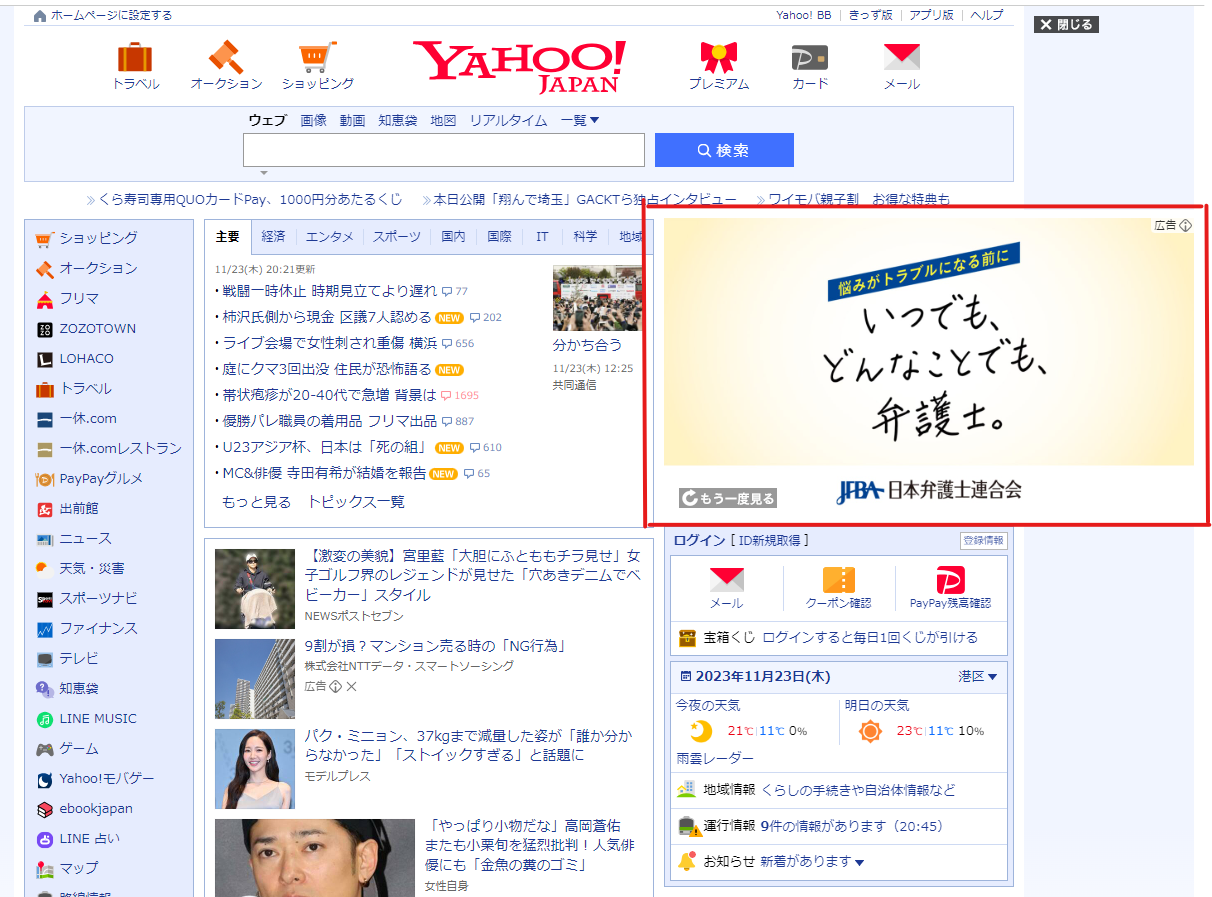Select the エンタメ news tab
This screenshot has height=897, width=1212.
pyautogui.click(x=330, y=236)
